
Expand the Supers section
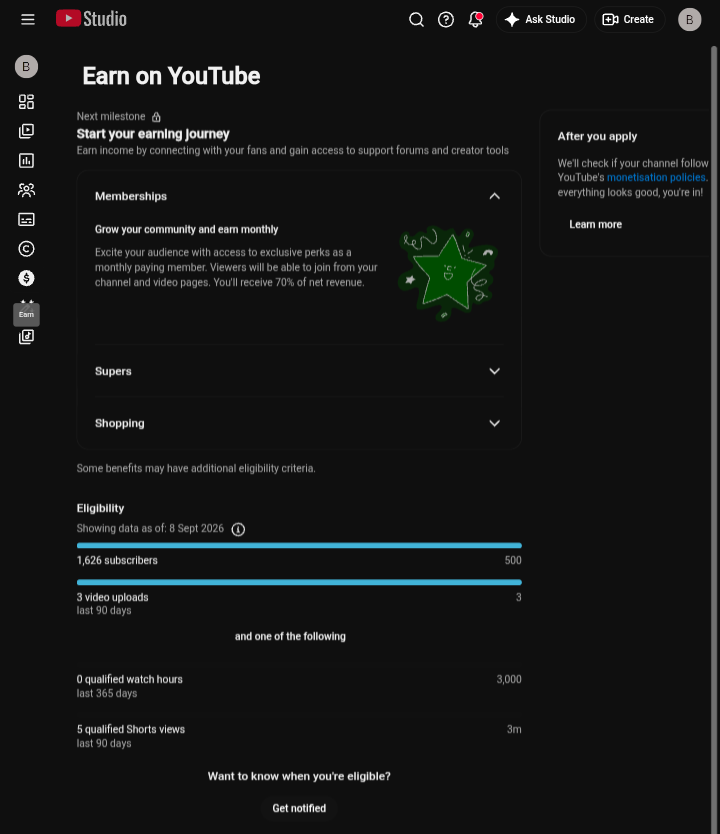pyautogui.click(x=495, y=371)
